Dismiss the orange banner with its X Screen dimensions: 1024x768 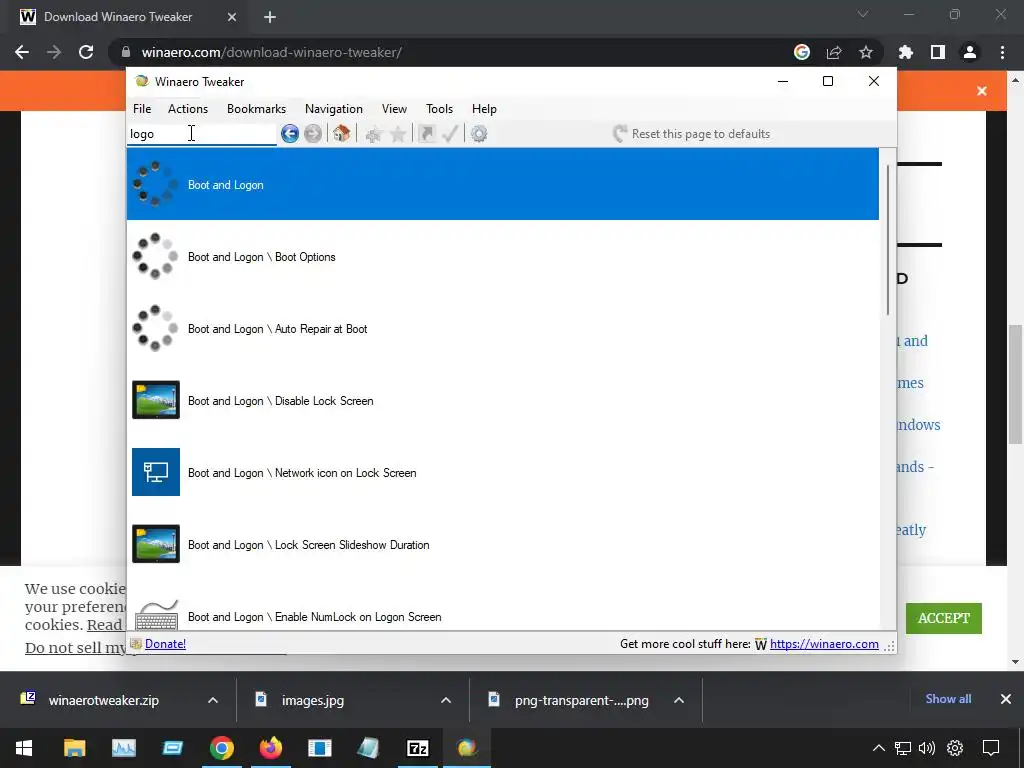pyautogui.click(x=982, y=91)
